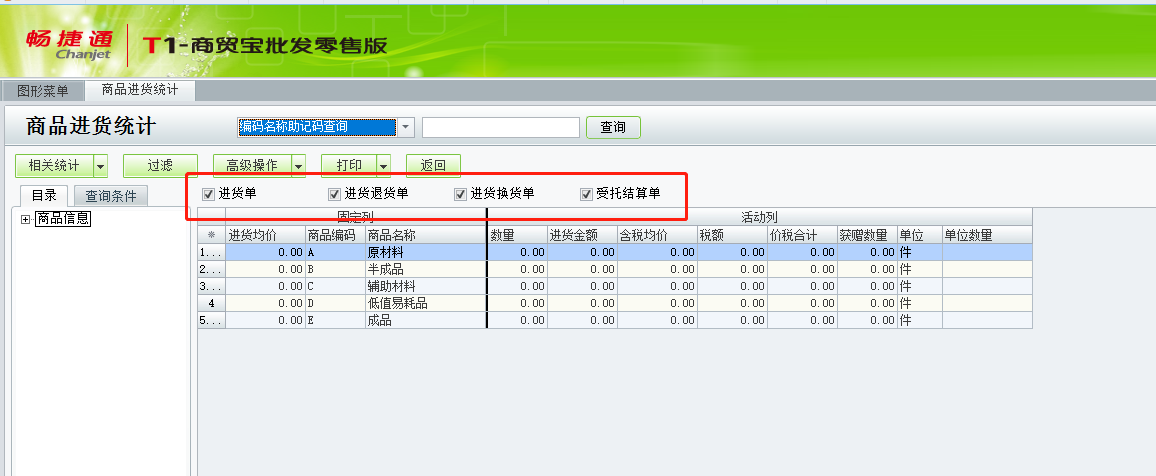Toggle the 进货退货单 checkbox
Image resolution: width=1156 pixels, height=476 pixels.
[x=335, y=195]
